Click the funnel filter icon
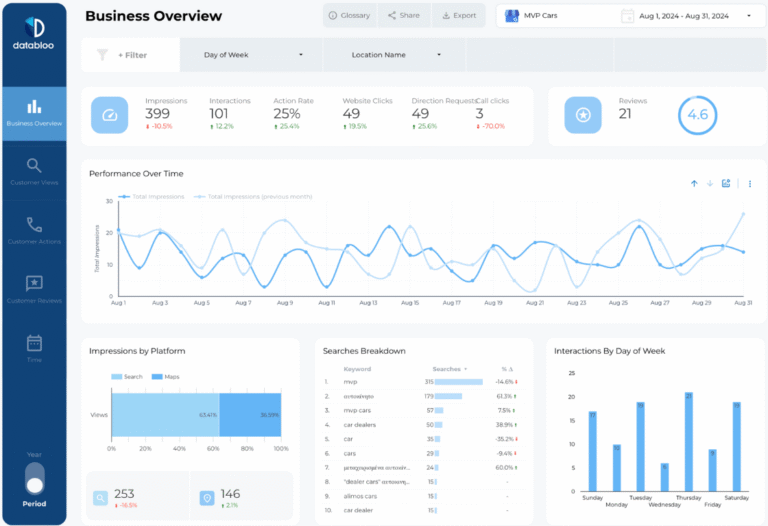 point(102,55)
